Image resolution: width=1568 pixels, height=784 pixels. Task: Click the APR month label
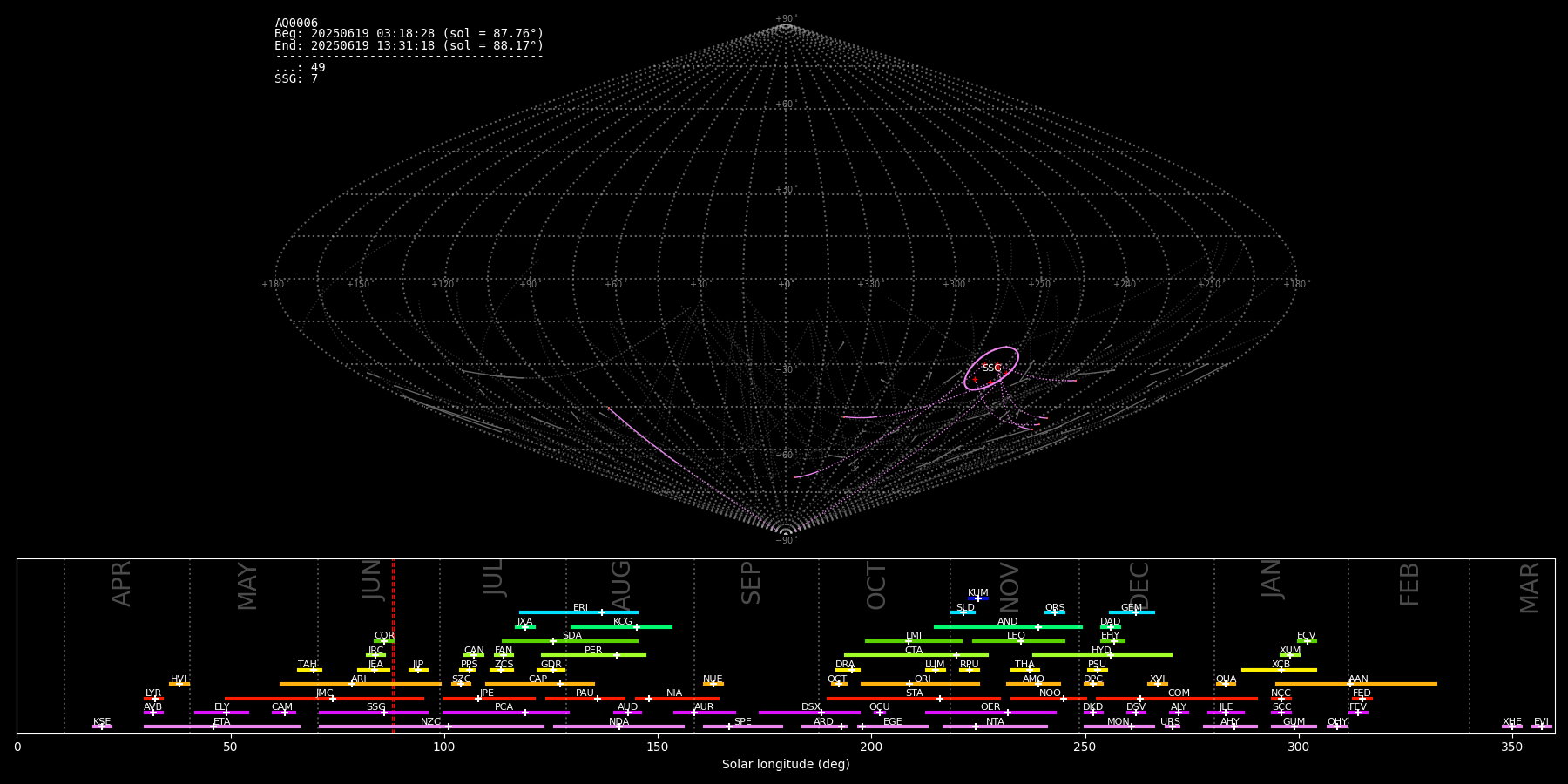tap(122, 584)
